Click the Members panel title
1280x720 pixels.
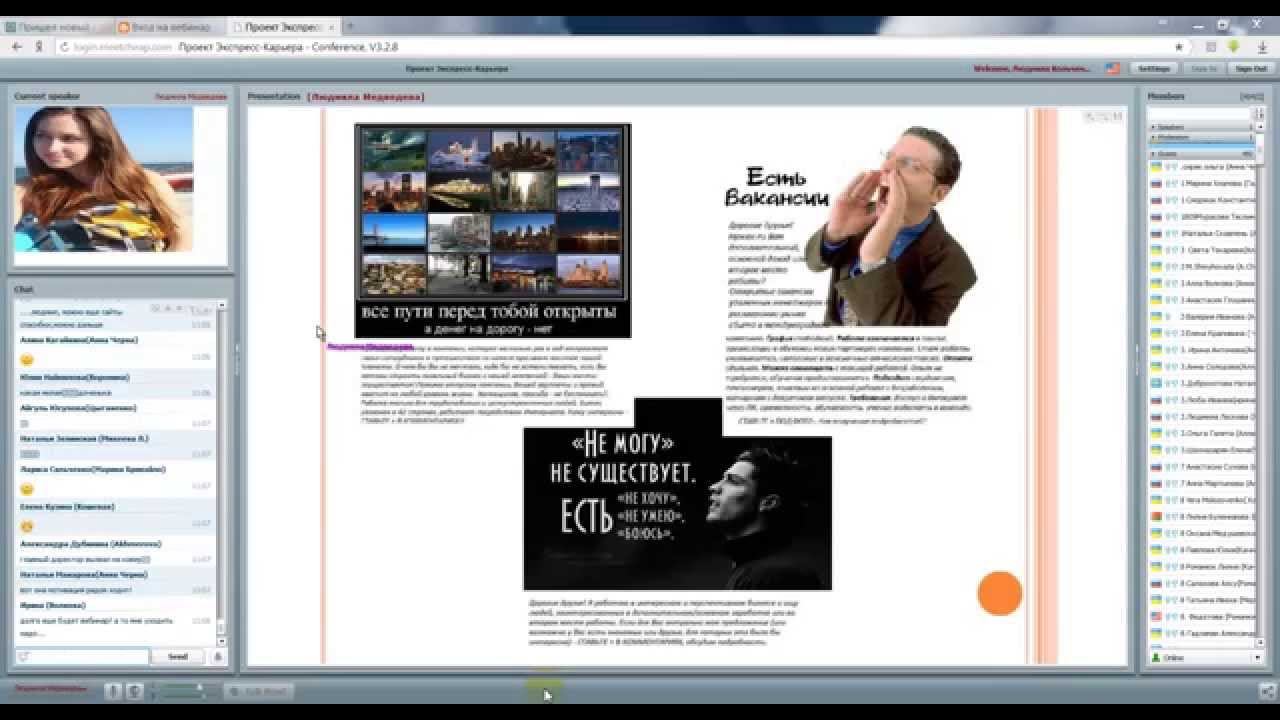coord(1167,96)
